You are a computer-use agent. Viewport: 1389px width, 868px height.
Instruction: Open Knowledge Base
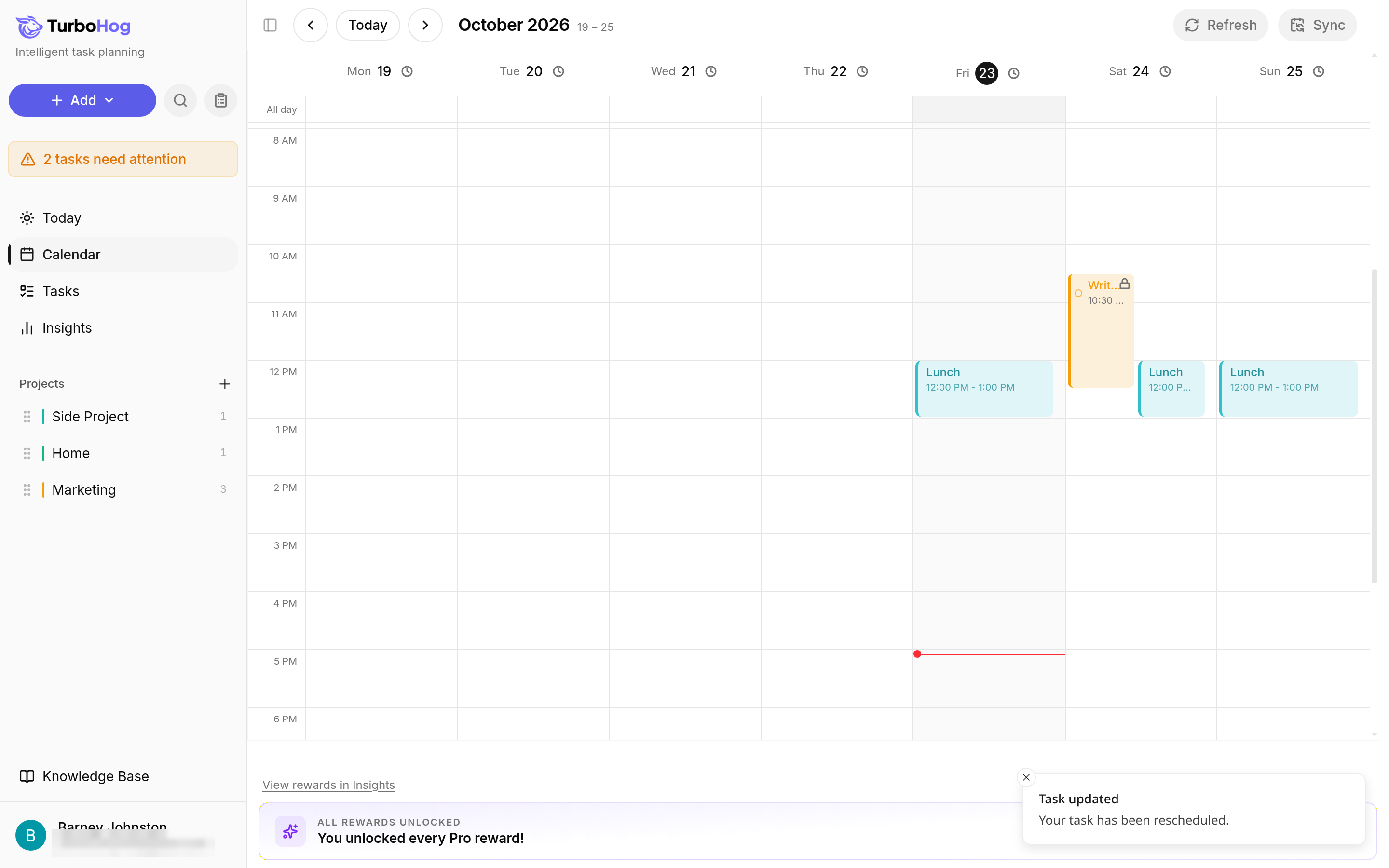click(x=123, y=776)
